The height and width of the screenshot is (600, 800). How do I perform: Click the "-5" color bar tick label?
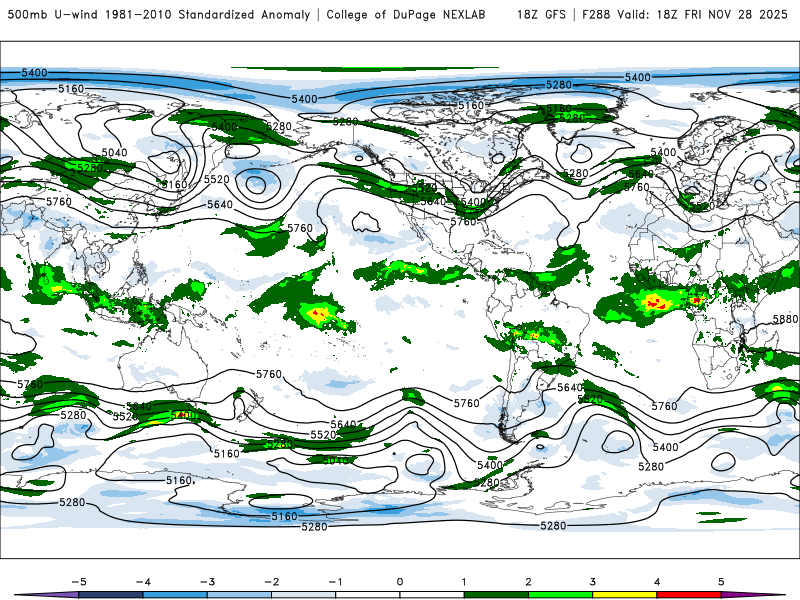pyautogui.click(x=79, y=582)
